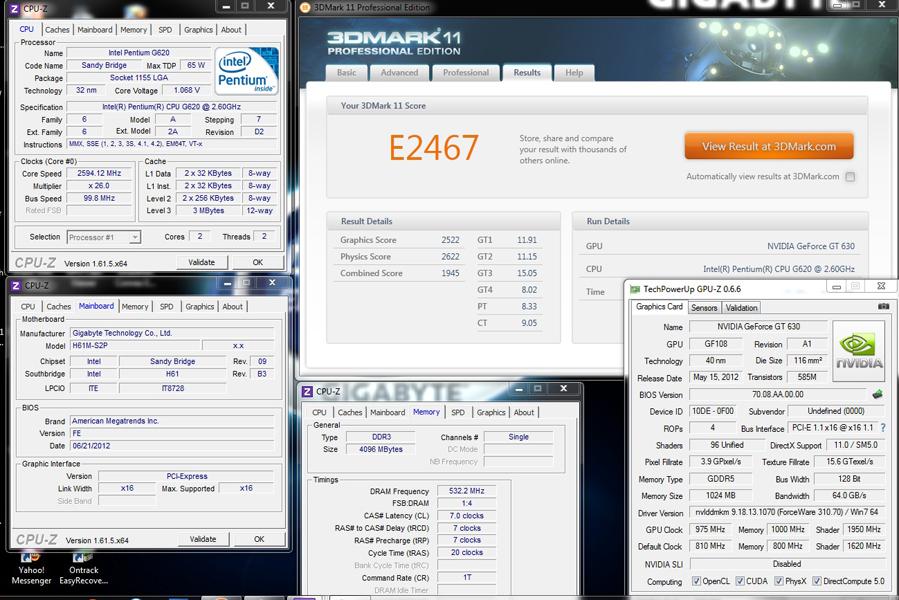Click the 3DMark 11 title bar icon
Screen dimensions: 899x600
306,7
